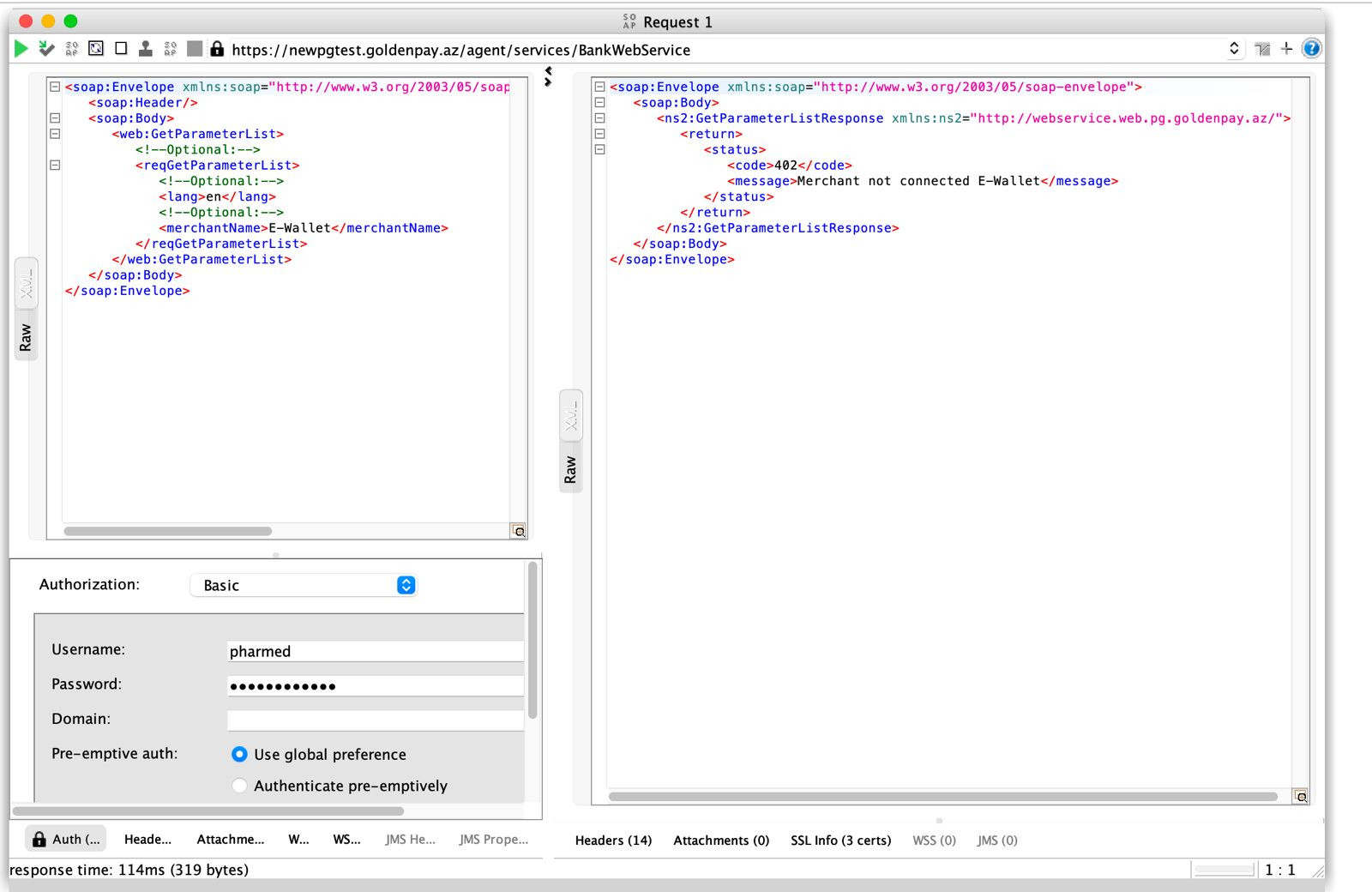
Task: Switch request editor to XML view
Action: pyautogui.click(x=27, y=284)
